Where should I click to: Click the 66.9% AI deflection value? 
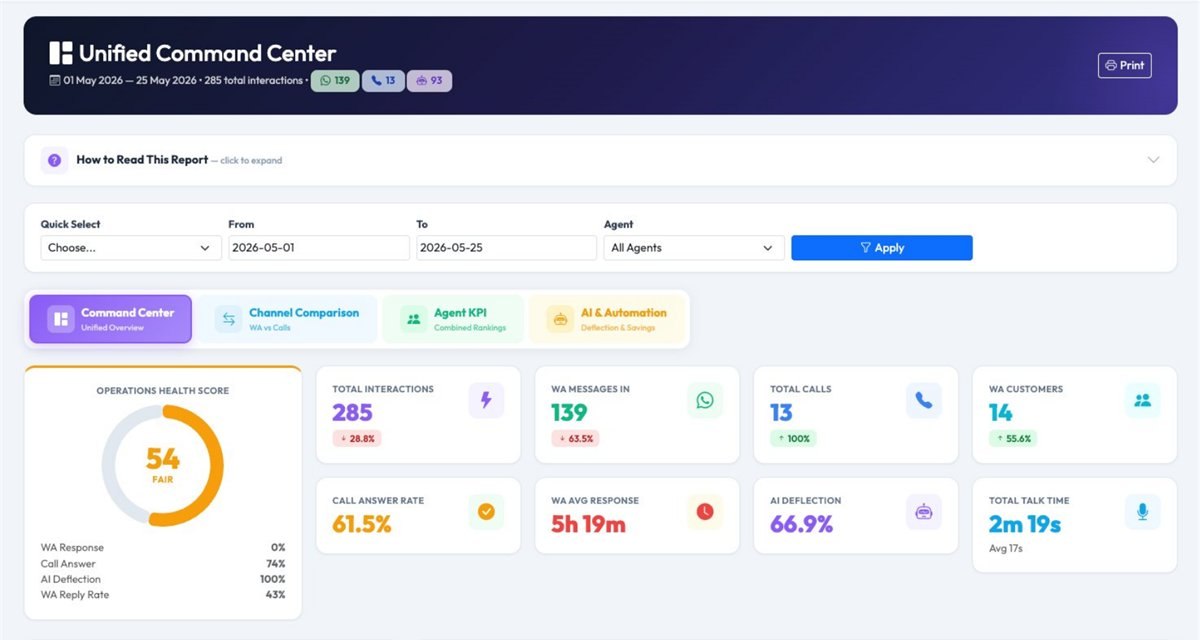pyautogui.click(x=801, y=524)
